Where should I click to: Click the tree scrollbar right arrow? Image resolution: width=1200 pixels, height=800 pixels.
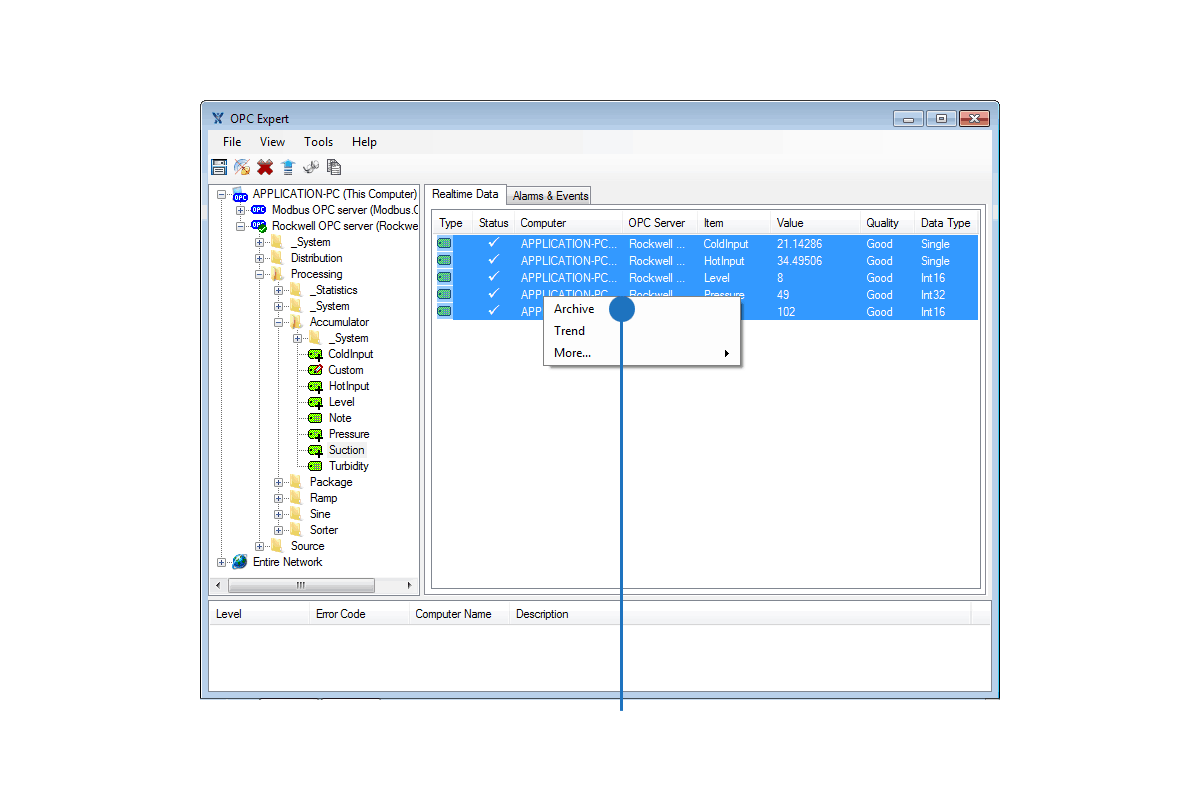409,585
